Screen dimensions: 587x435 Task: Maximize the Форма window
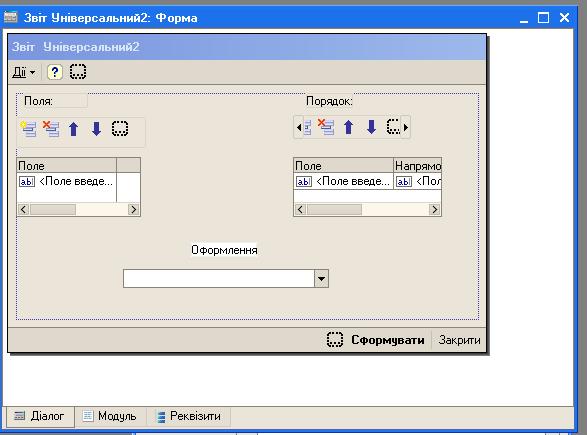pyautogui.click(x=543, y=18)
